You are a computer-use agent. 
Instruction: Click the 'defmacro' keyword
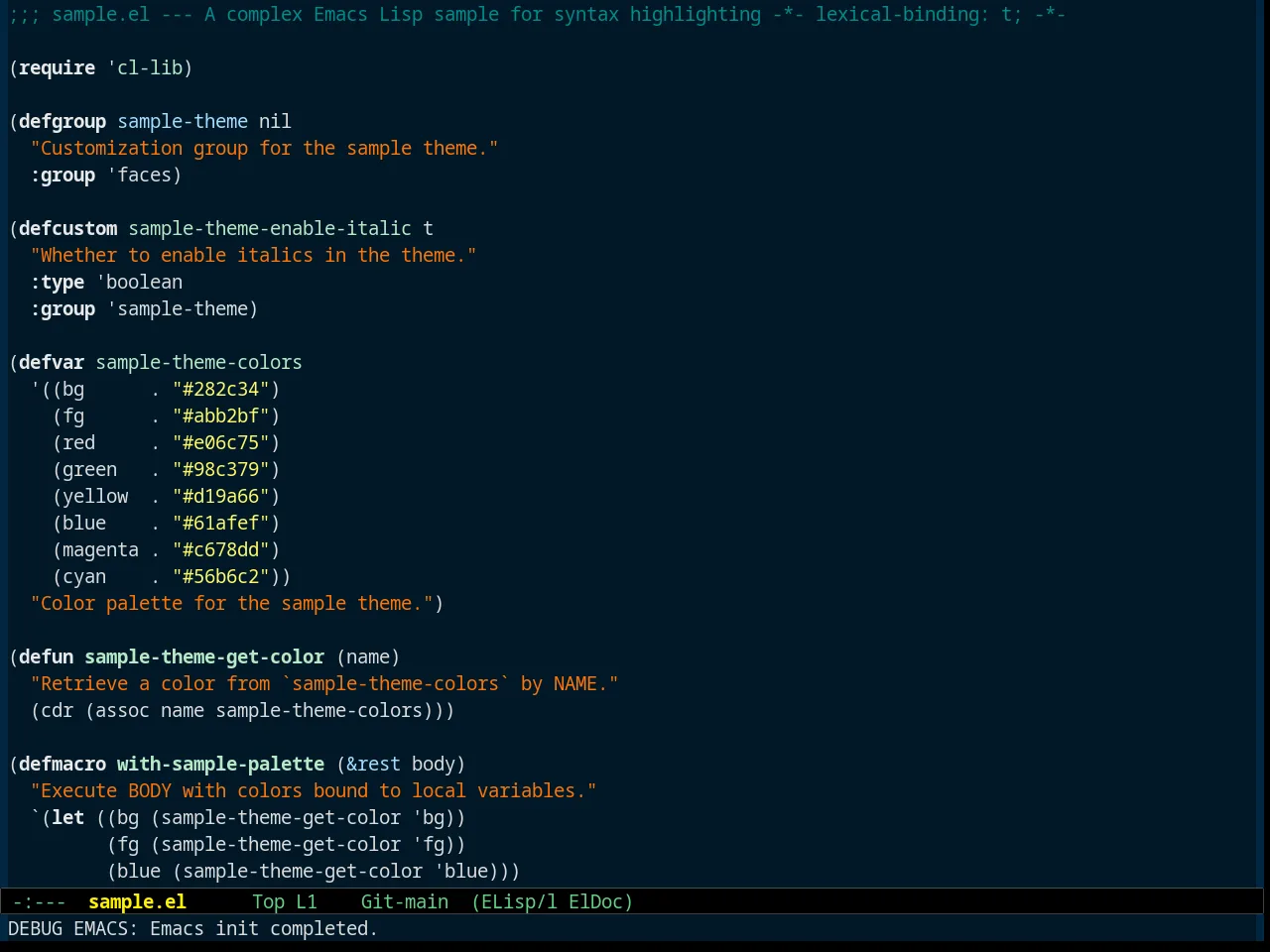point(63,764)
